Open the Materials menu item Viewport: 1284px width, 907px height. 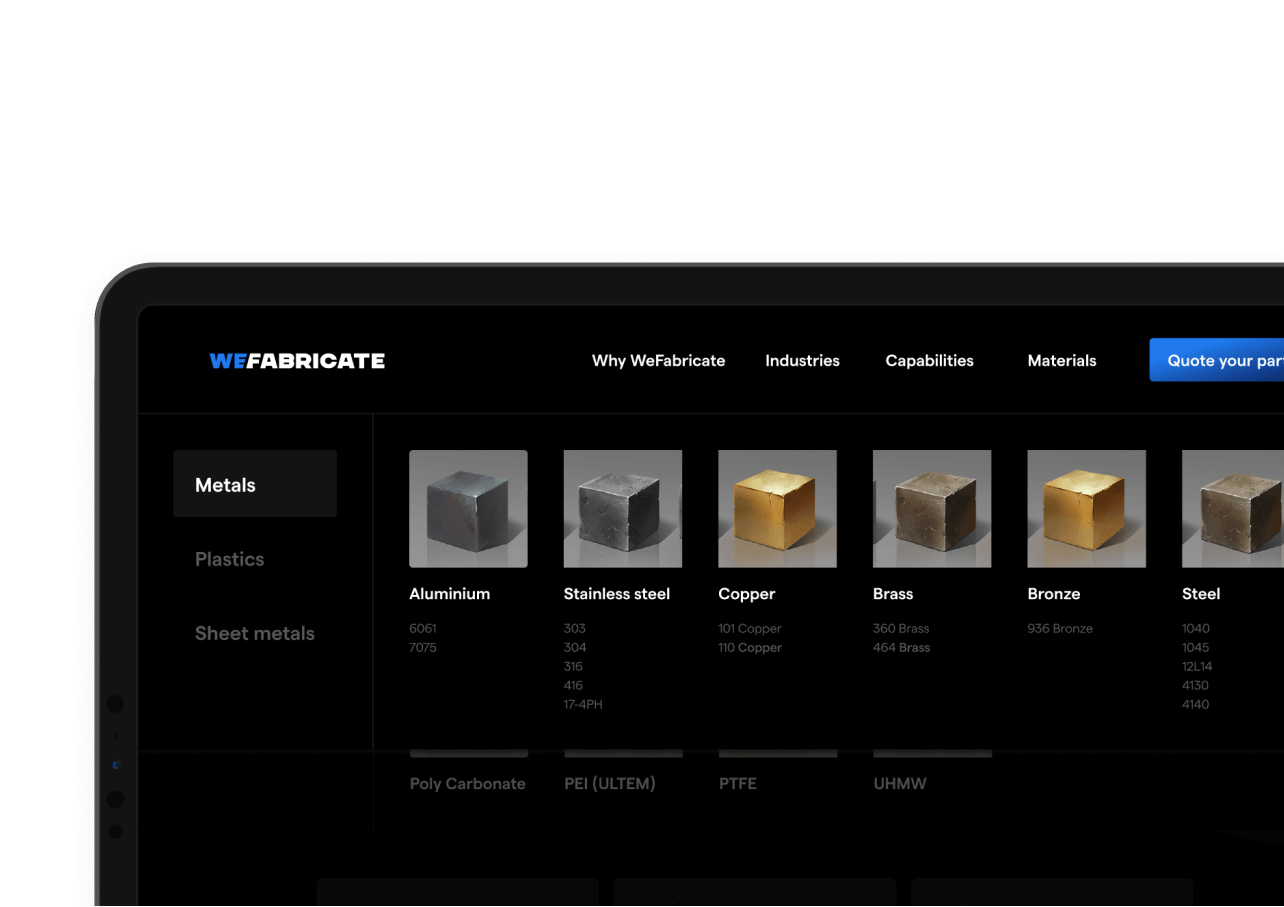pyautogui.click(x=1062, y=361)
